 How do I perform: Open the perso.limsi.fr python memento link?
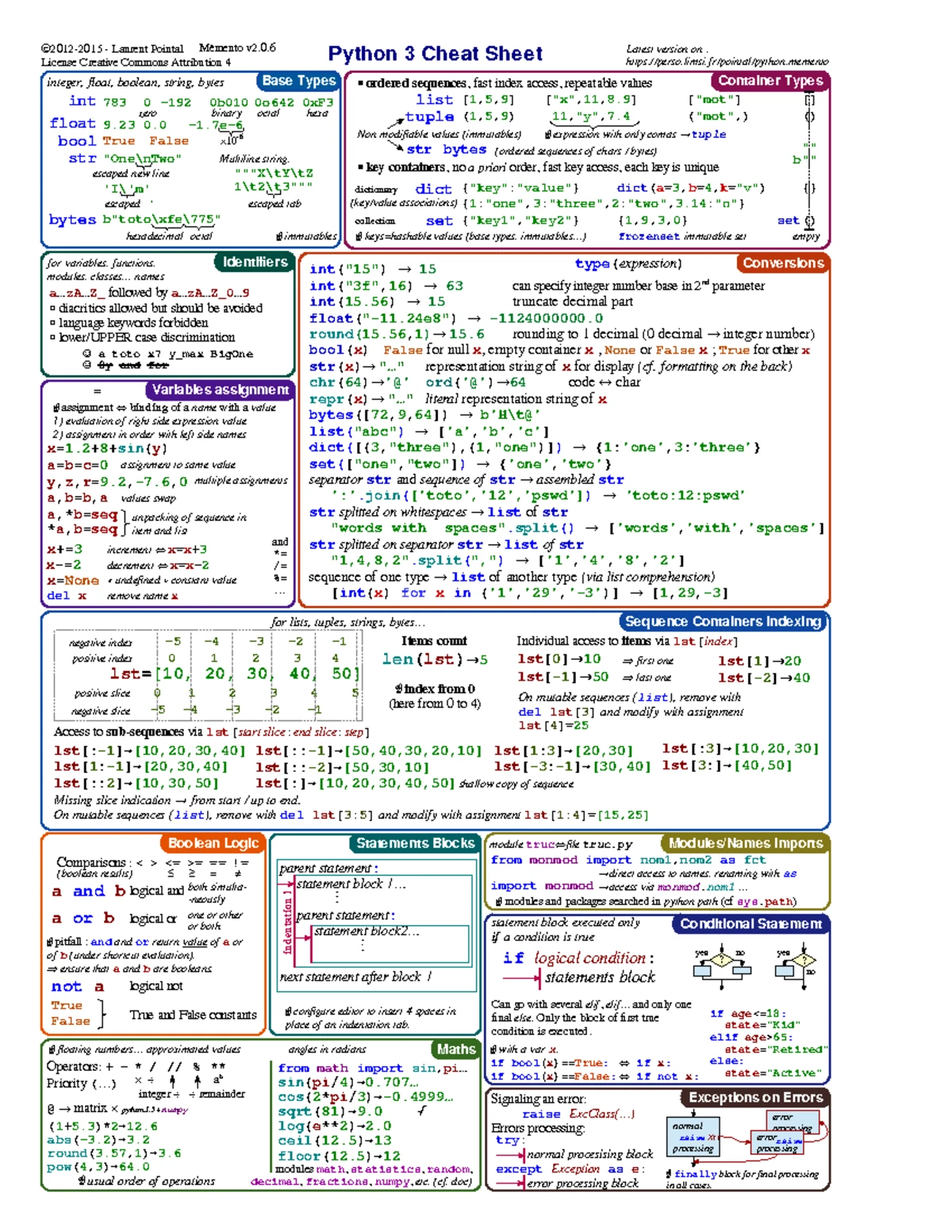(x=727, y=62)
